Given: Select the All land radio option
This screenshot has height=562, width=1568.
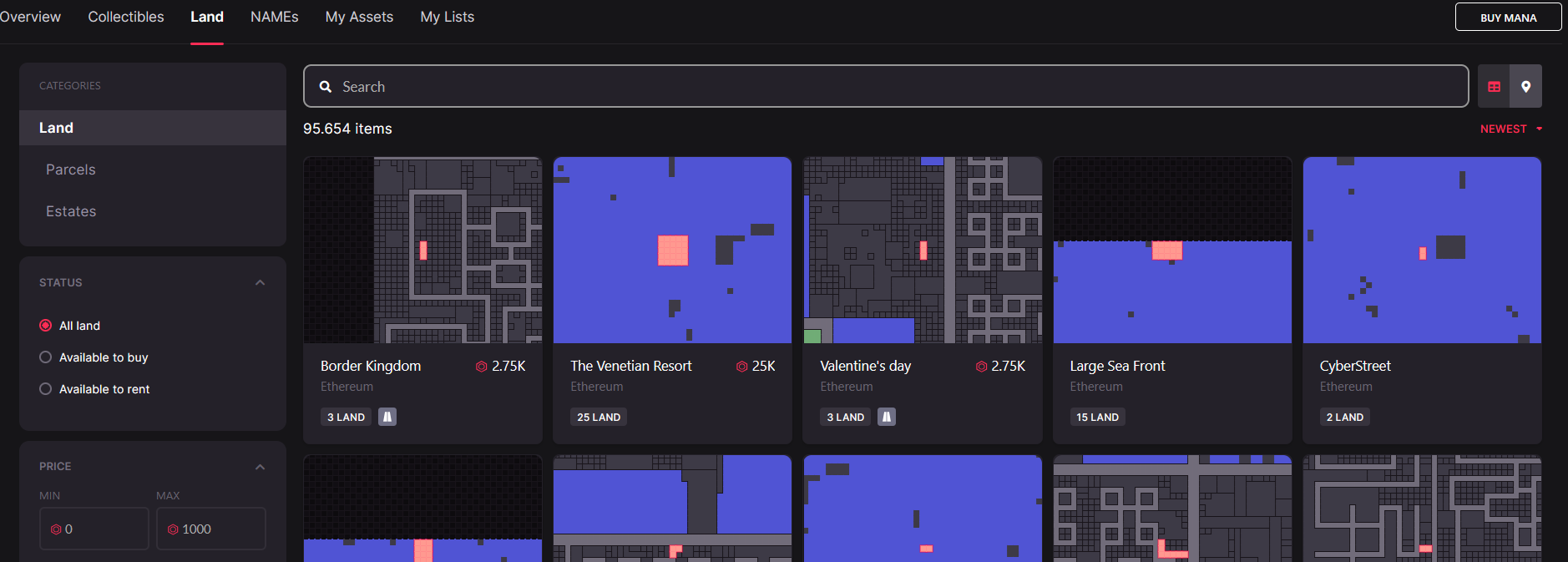Looking at the screenshot, I should (46, 326).
